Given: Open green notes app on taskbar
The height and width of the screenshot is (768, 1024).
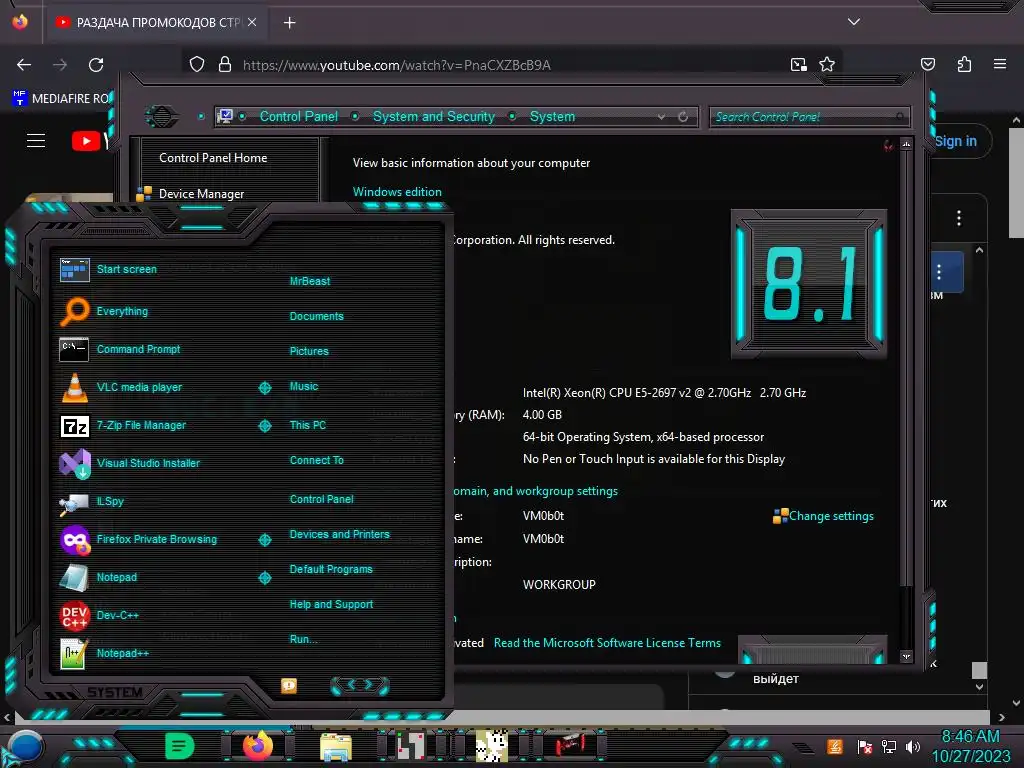Looking at the screenshot, I should pyautogui.click(x=180, y=746).
